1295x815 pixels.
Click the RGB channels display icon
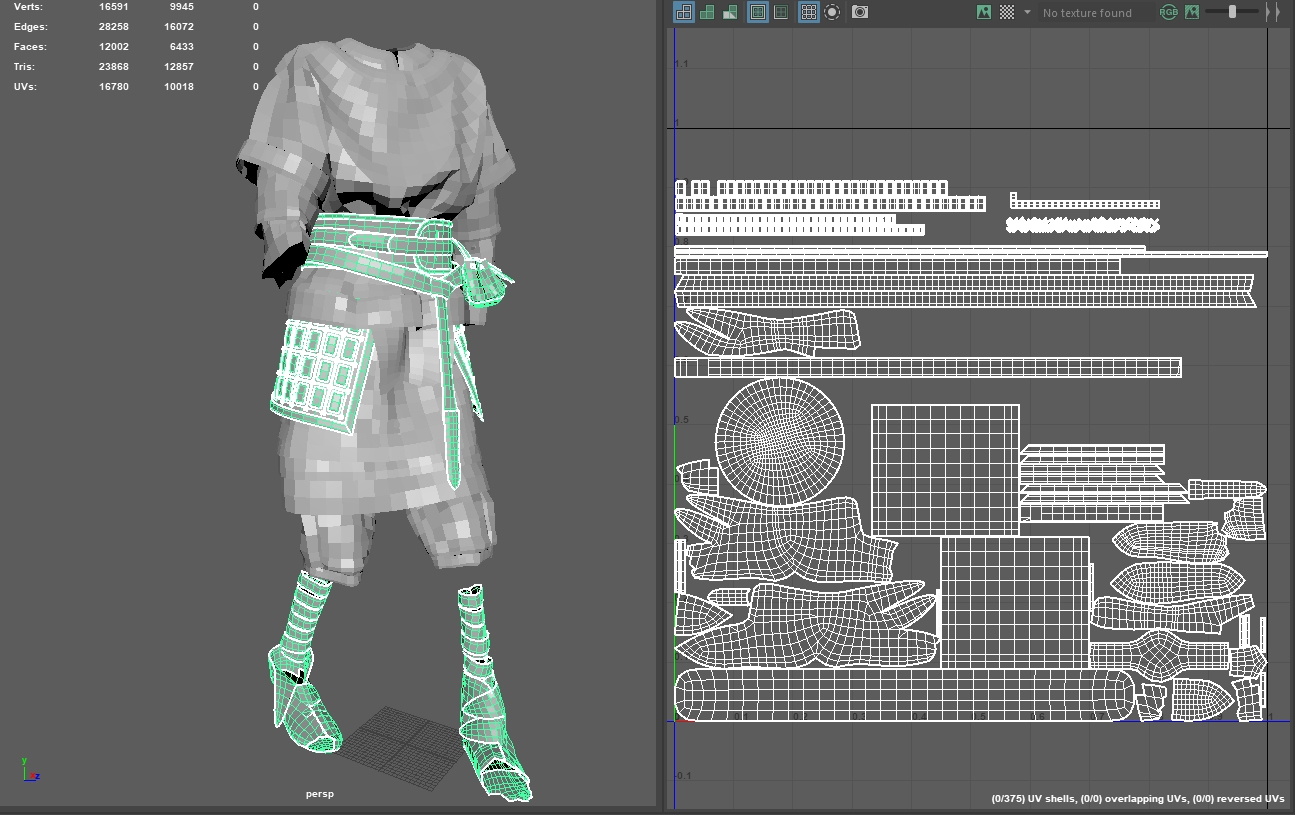point(1168,12)
